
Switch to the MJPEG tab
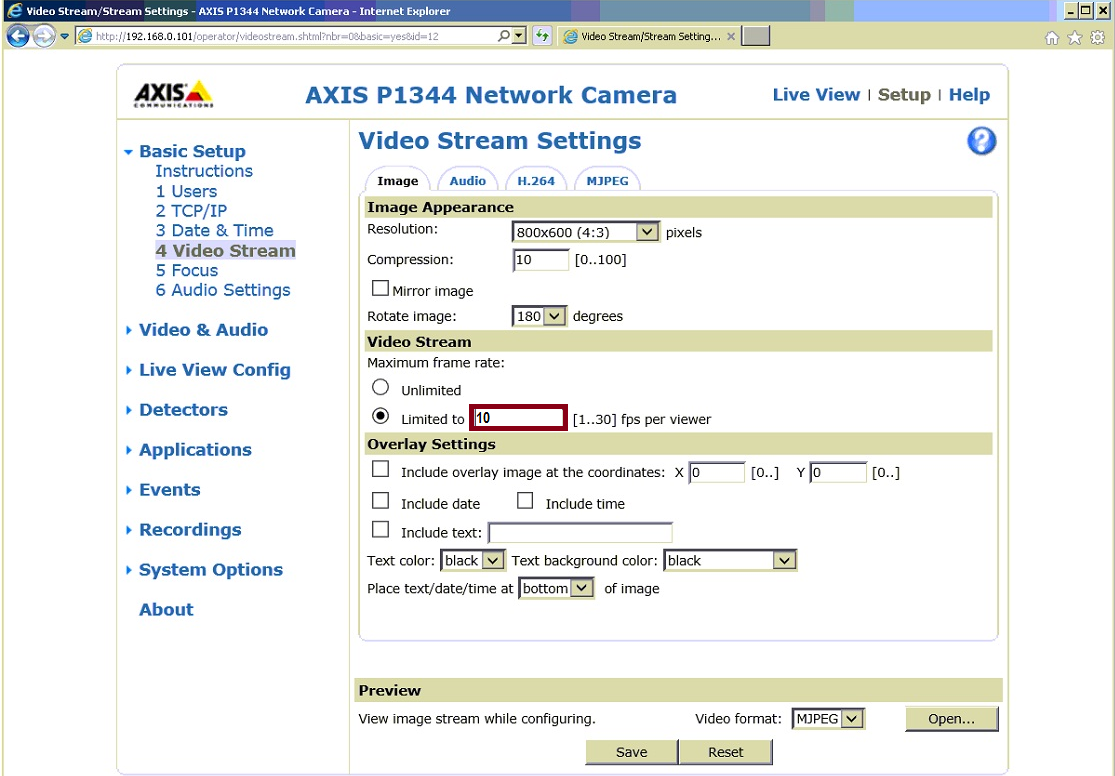tap(607, 181)
